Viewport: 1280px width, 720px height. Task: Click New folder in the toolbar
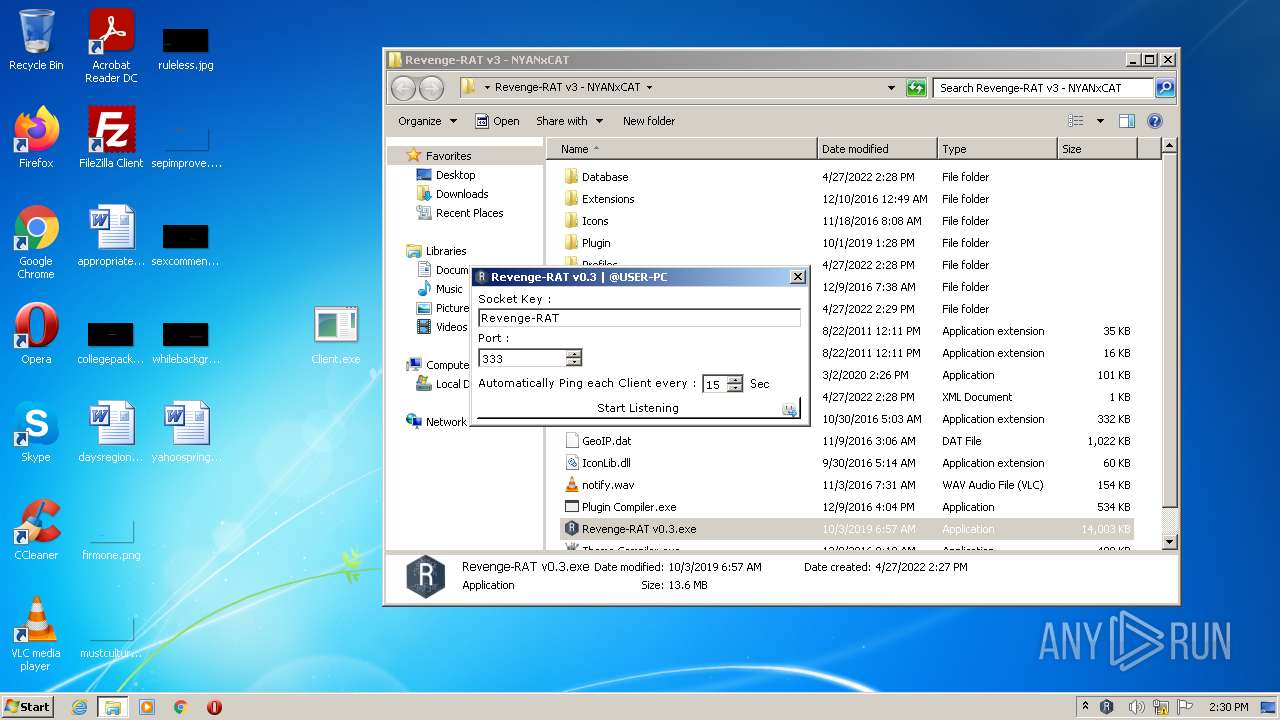click(x=648, y=121)
